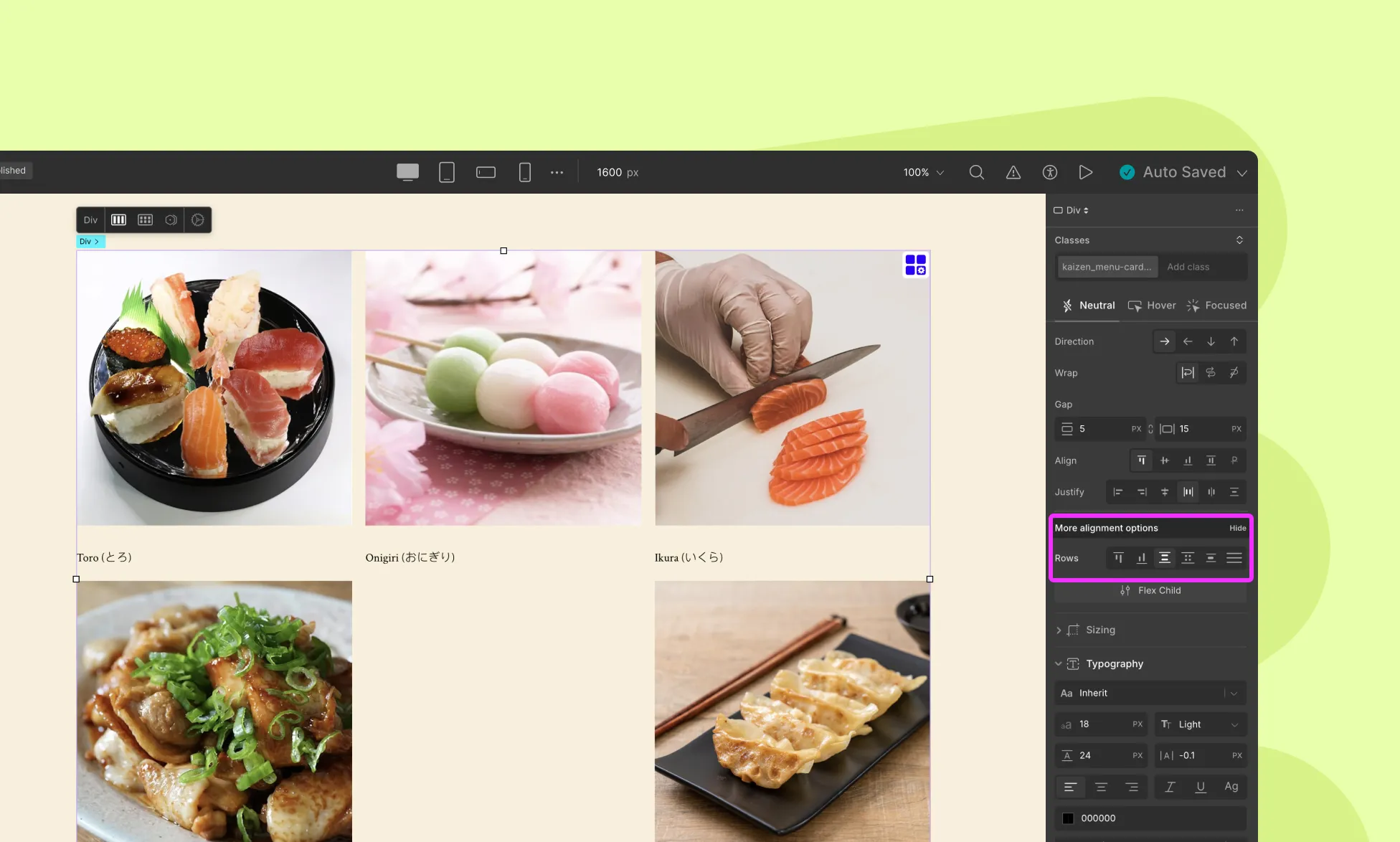Open the Inherit font family dropdown

(x=1150, y=693)
